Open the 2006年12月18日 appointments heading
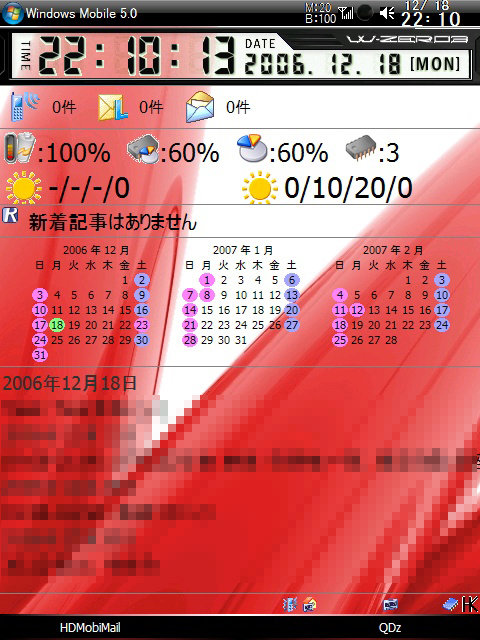Image resolution: width=480 pixels, height=640 pixels. click(x=69, y=383)
